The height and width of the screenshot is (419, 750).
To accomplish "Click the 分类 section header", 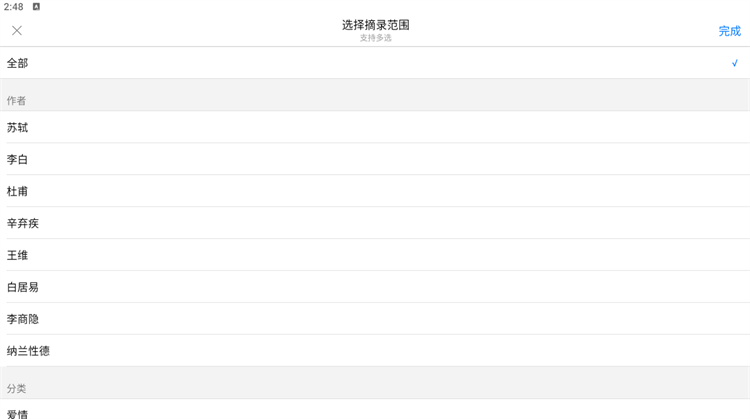I will pos(16,388).
